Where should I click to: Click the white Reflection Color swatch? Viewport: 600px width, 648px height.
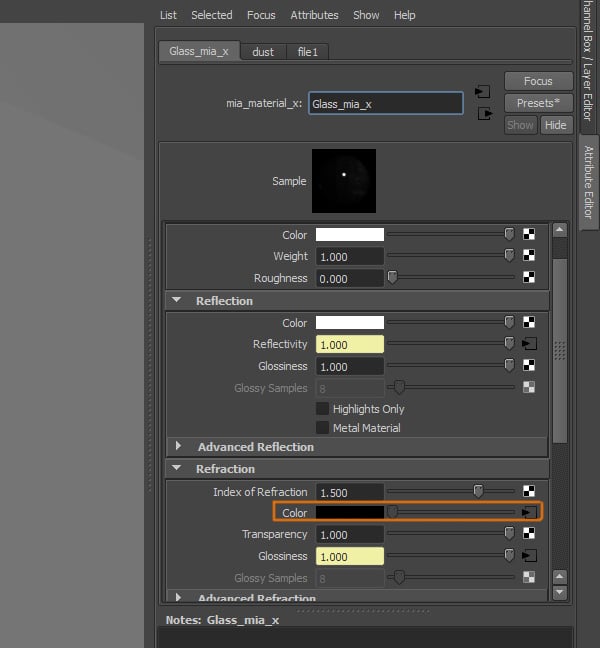(x=350, y=323)
